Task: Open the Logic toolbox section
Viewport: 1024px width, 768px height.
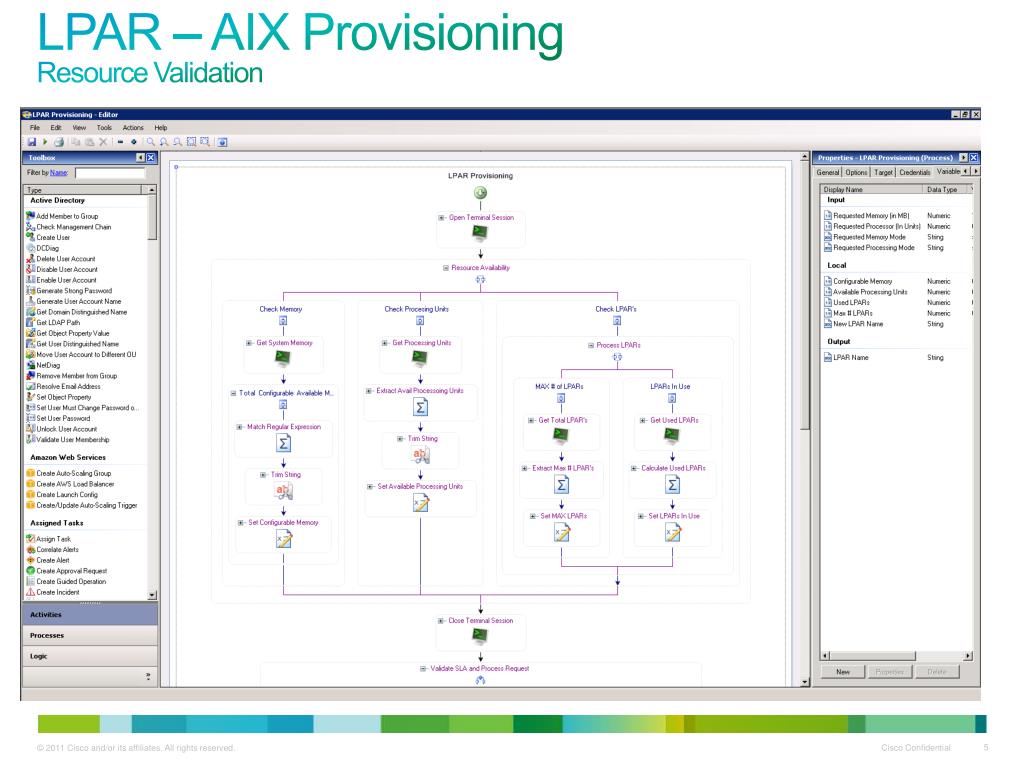Action: coord(89,656)
